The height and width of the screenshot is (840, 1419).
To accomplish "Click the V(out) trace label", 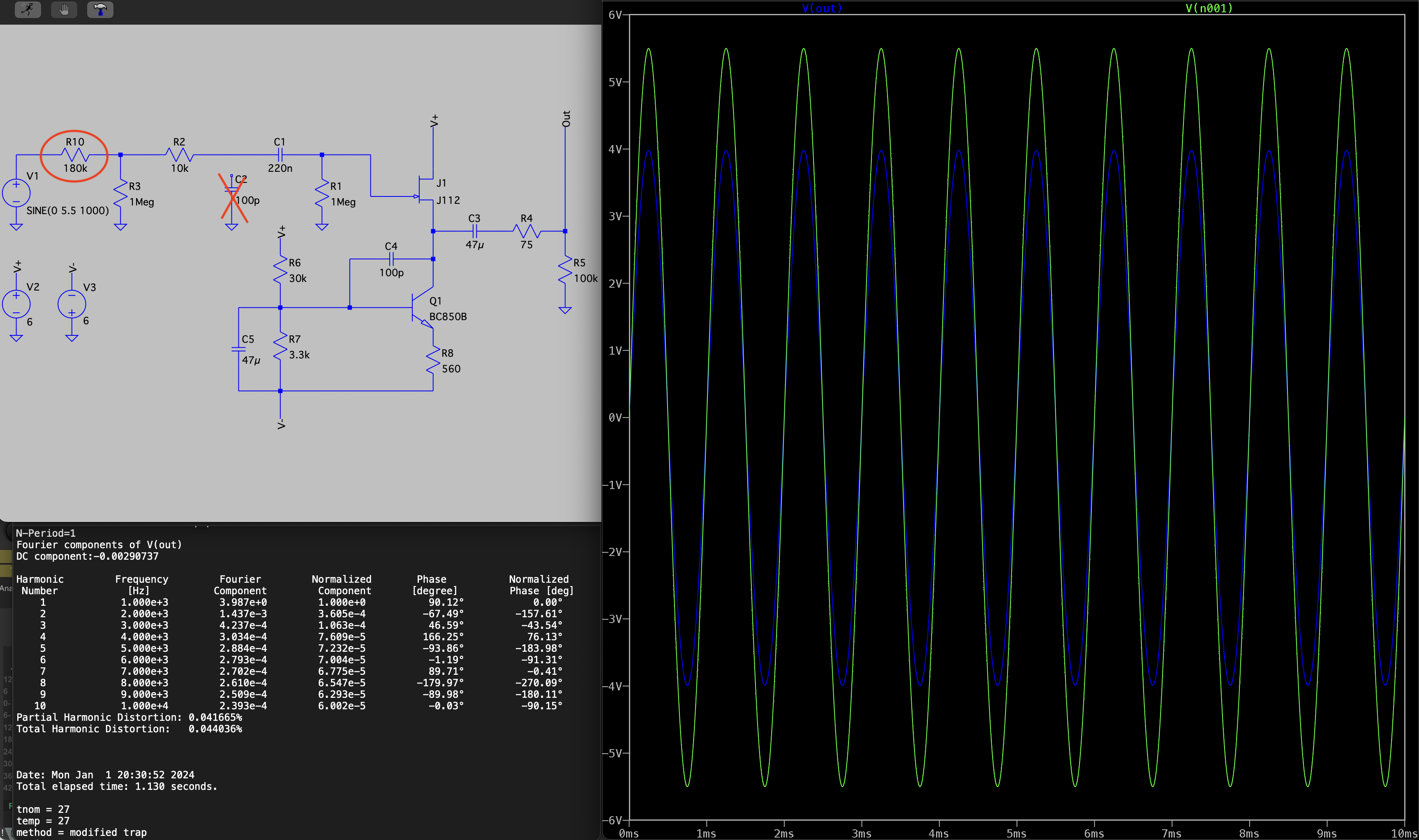I will click(822, 8).
